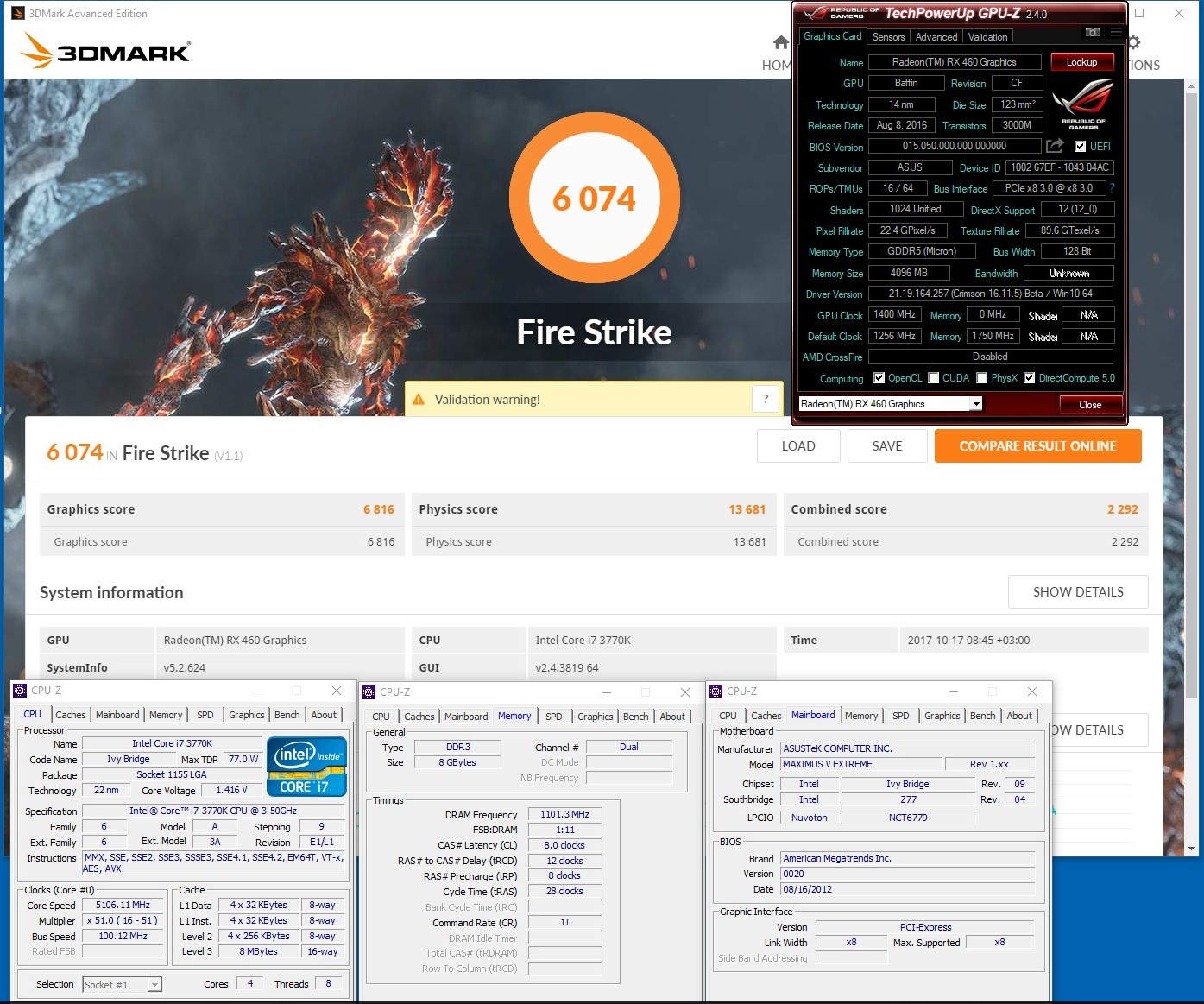Open Graphics tab in CPU-Z mainboard window
Screen dimensions: 1204x1004
click(942, 716)
